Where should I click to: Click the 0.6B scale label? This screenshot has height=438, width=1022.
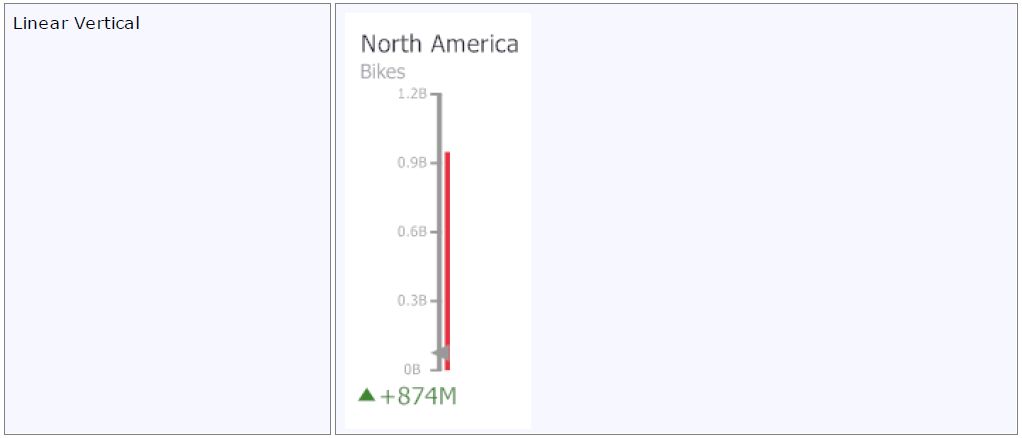point(411,231)
